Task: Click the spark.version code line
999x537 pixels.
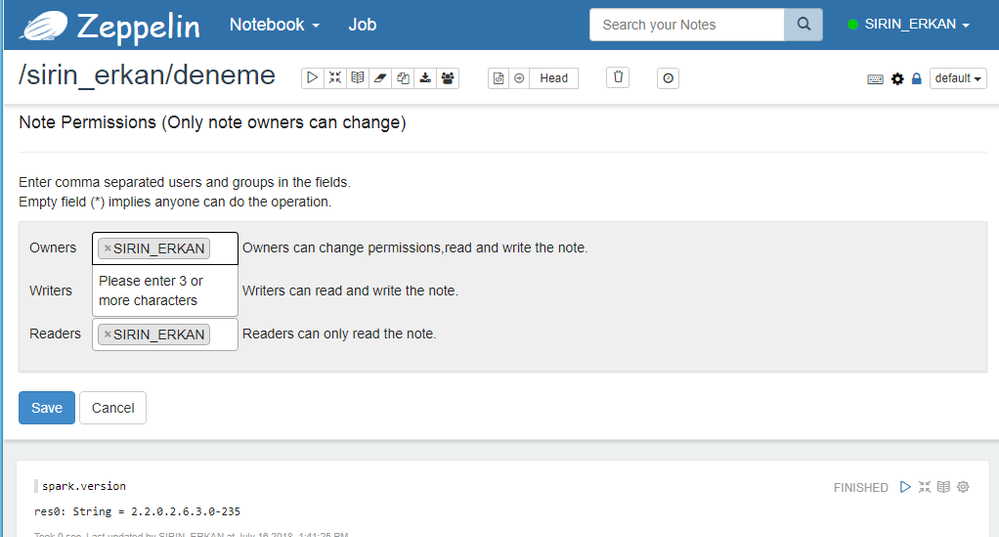Action: click(83, 486)
